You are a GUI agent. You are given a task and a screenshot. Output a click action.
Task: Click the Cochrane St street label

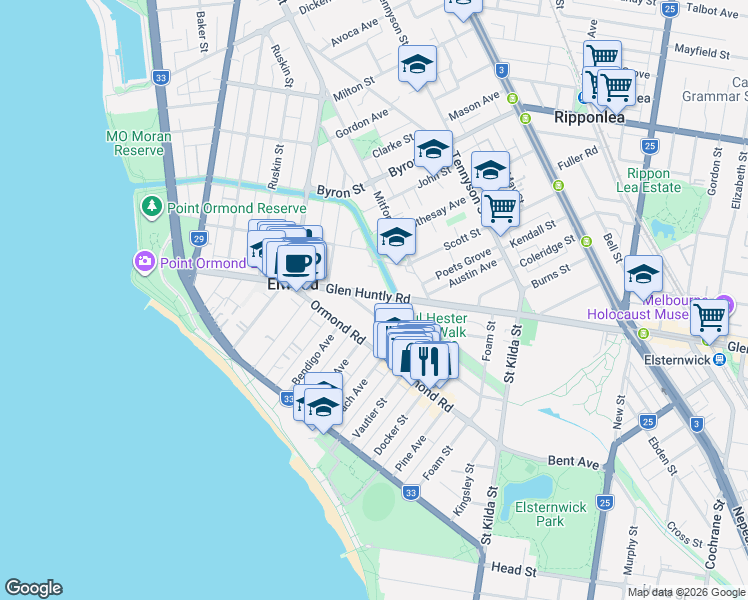714,534
